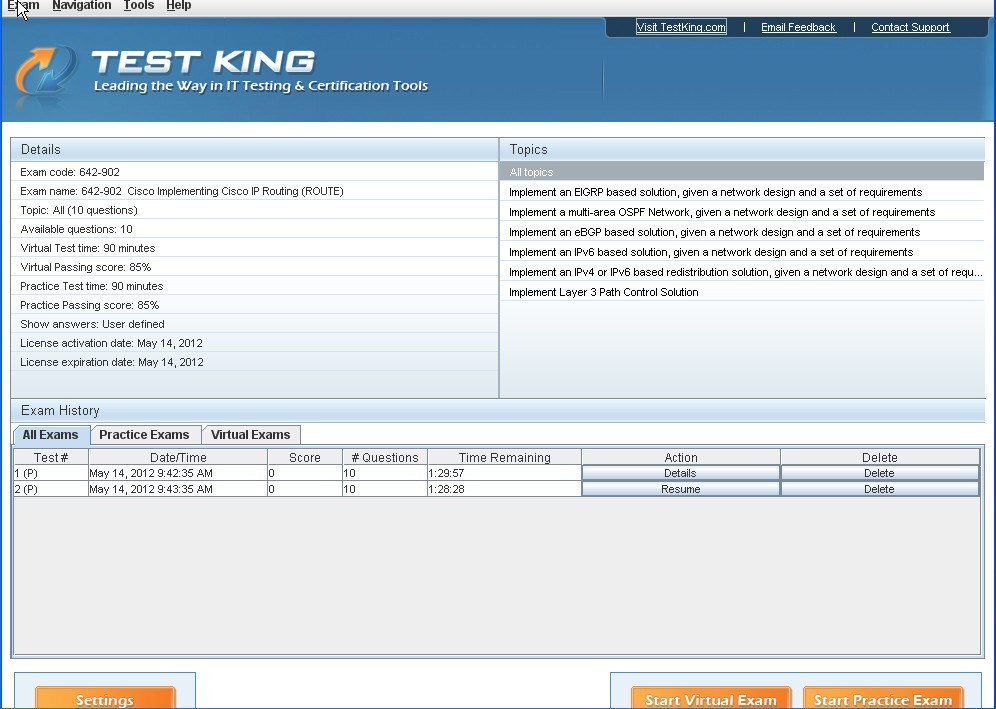Sort by the # Questions column header

tap(385, 457)
